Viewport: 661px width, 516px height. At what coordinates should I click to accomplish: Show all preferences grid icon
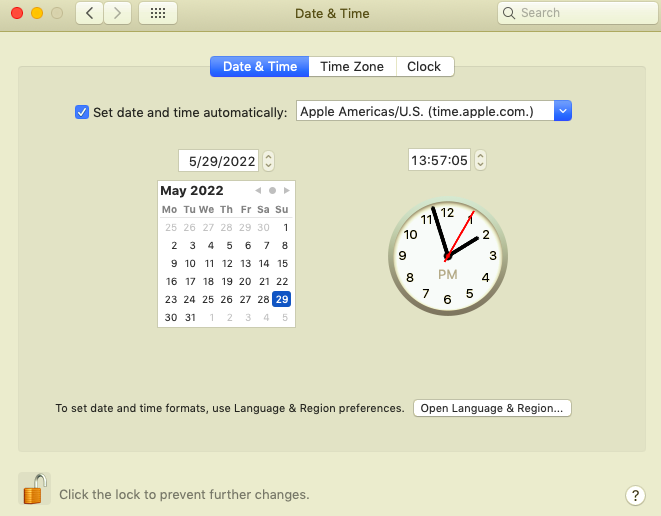tap(158, 13)
